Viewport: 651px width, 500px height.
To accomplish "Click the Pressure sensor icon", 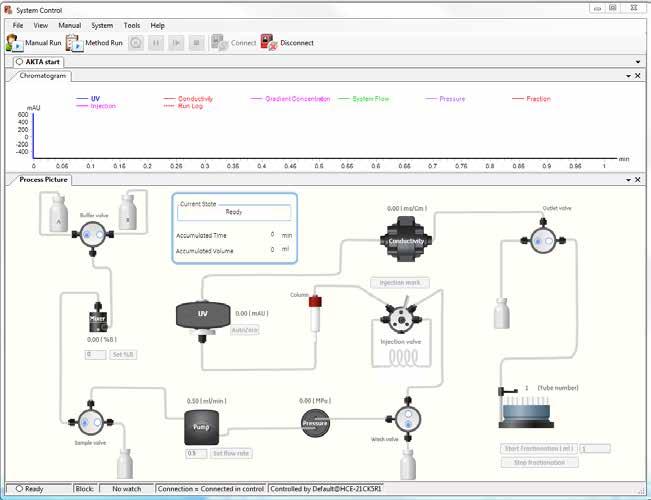I will coord(315,423).
